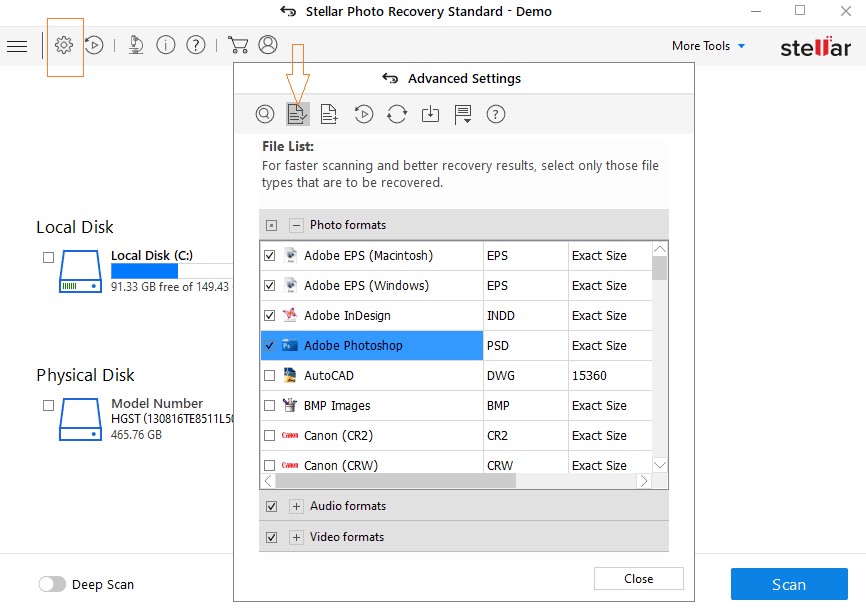Start the Scan button
The image size is (866, 610).
pos(789,584)
